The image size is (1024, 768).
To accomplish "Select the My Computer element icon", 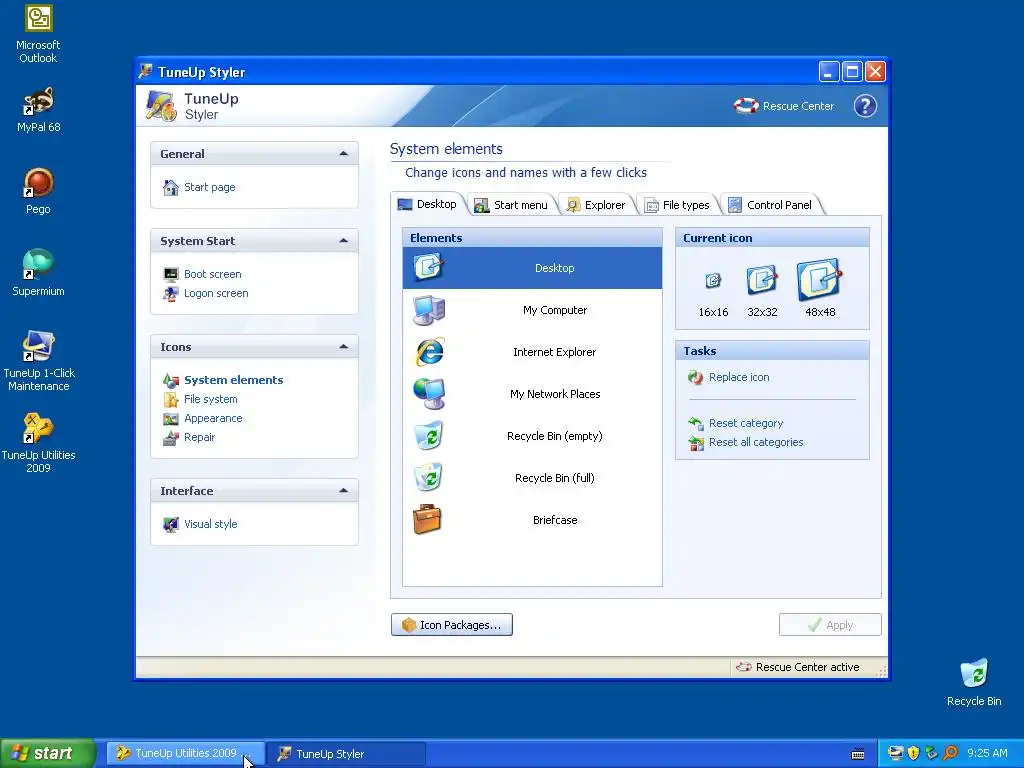I will click(x=429, y=310).
